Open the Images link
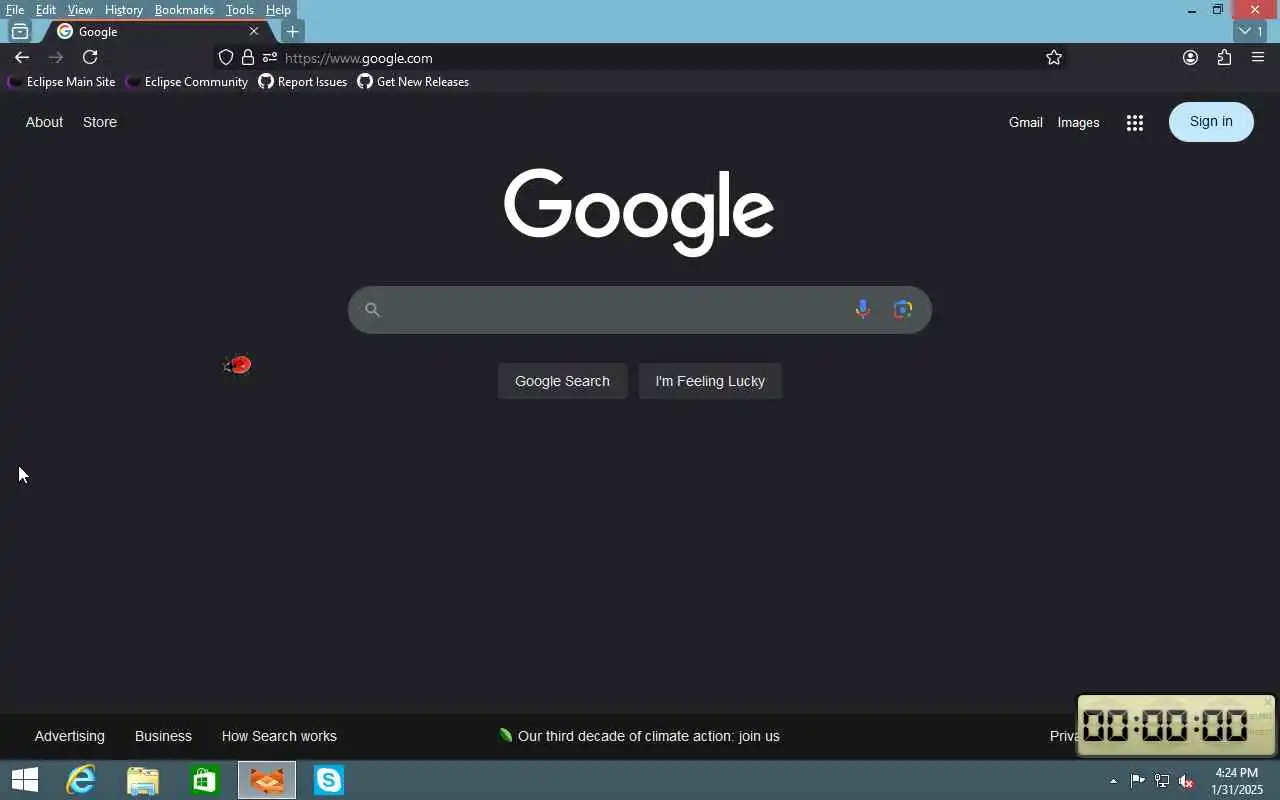The width and height of the screenshot is (1280, 800). (1078, 123)
